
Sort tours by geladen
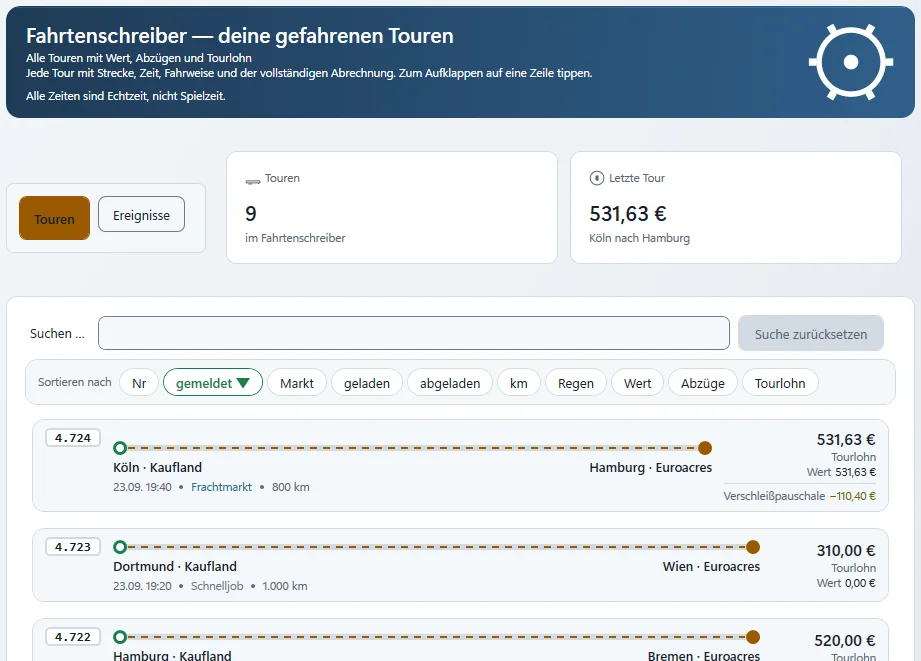tap(367, 382)
